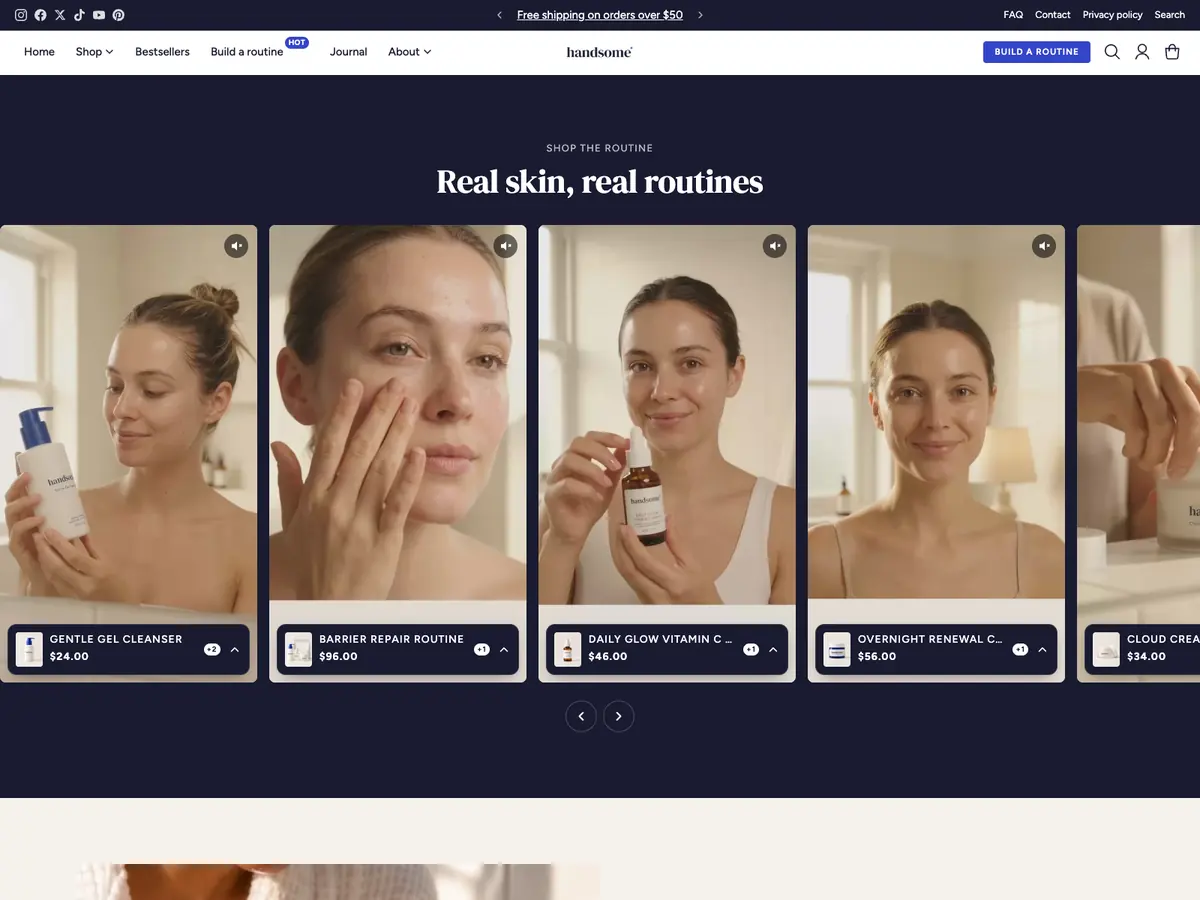The width and height of the screenshot is (1200, 900).
Task: Show next announcement bar message
Action: pyautogui.click(x=700, y=15)
